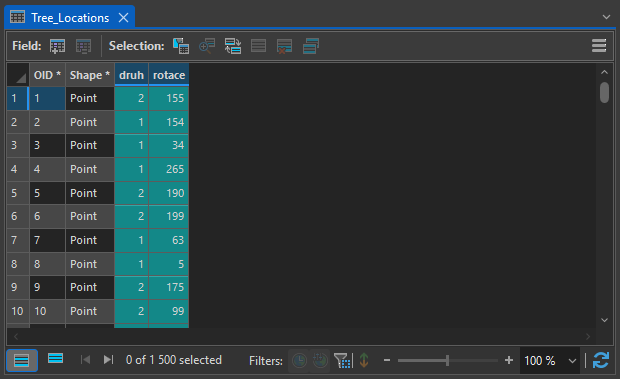The width and height of the screenshot is (620, 379).
Task: Select row header 3
Action: [18, 145]
